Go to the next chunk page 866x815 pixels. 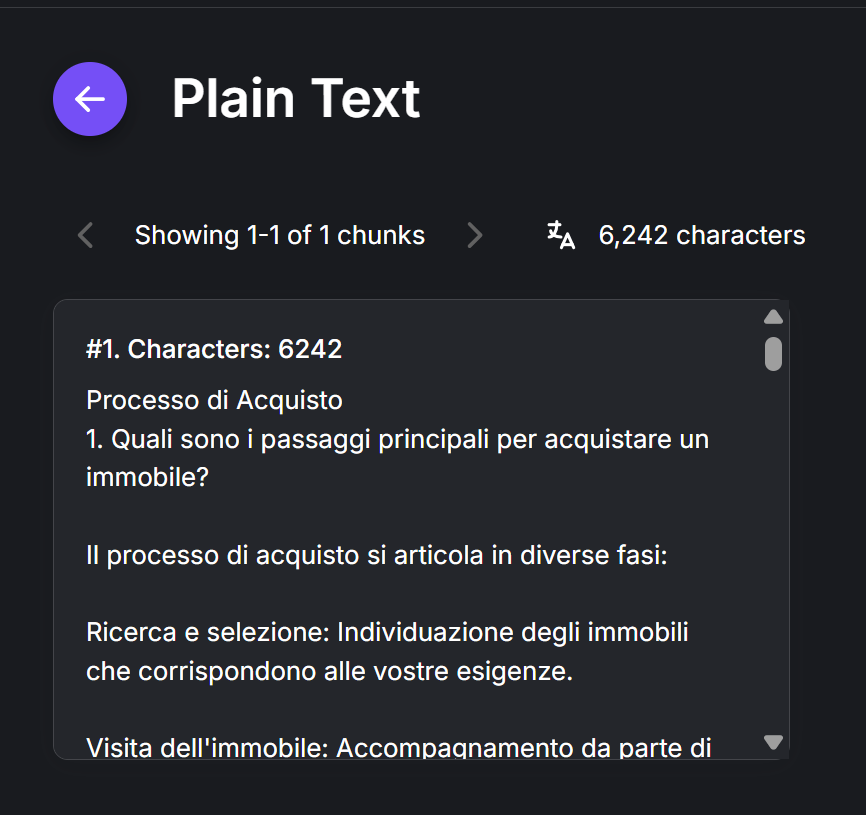point(474,236)
